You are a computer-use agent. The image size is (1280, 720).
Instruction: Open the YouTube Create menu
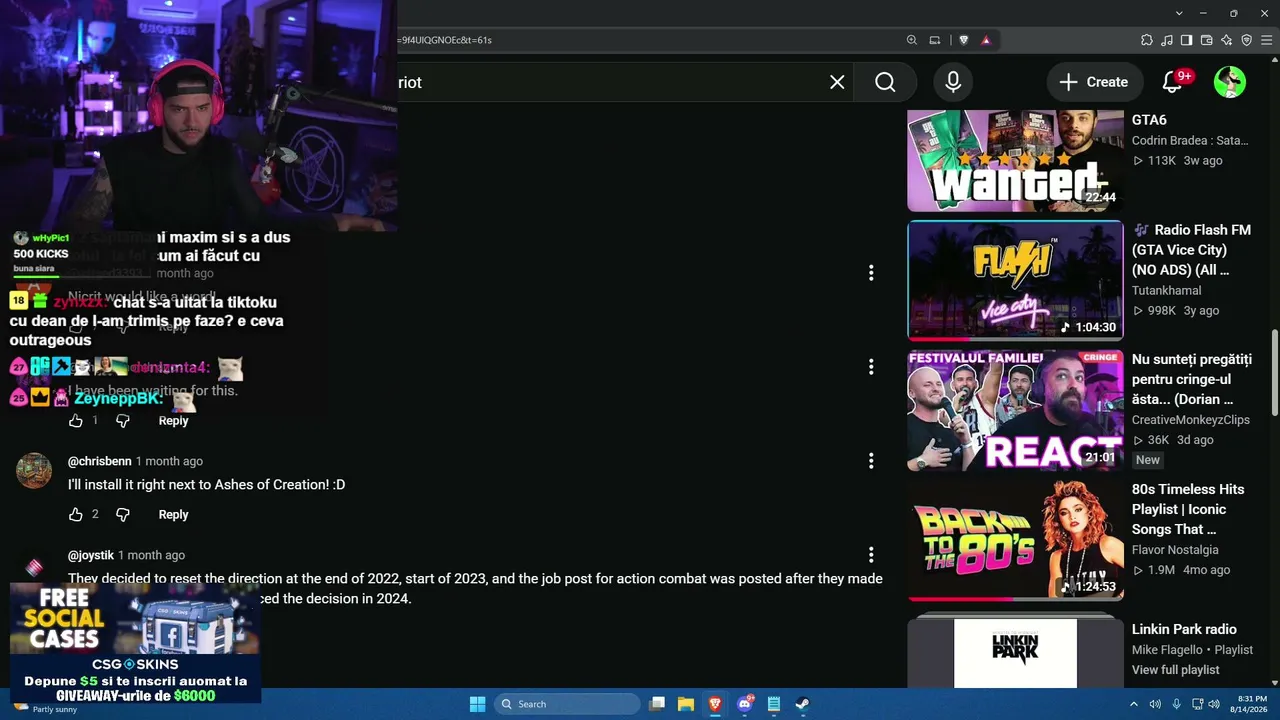pos(1093,82)
